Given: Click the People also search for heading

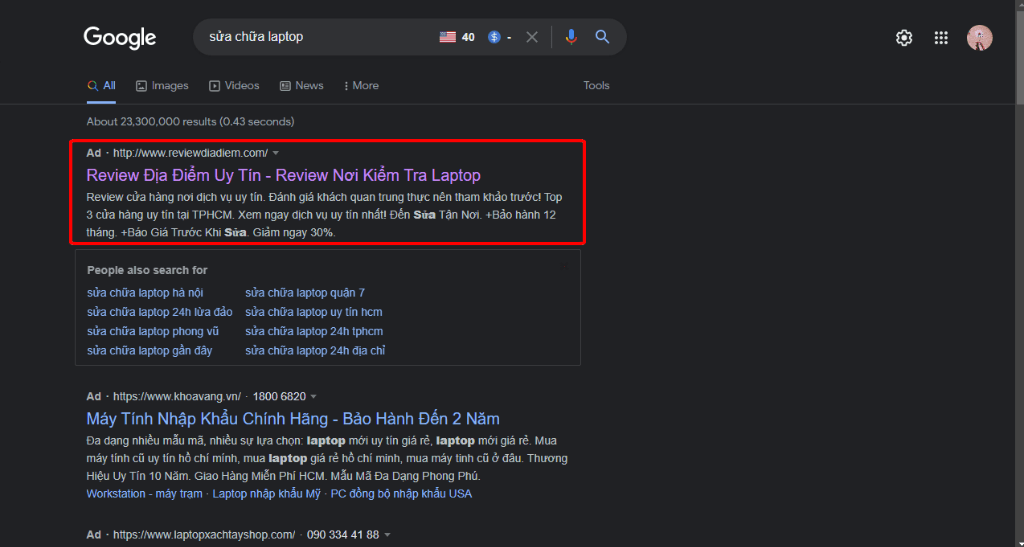Looking at the screenshot, I should click(147, 270).
